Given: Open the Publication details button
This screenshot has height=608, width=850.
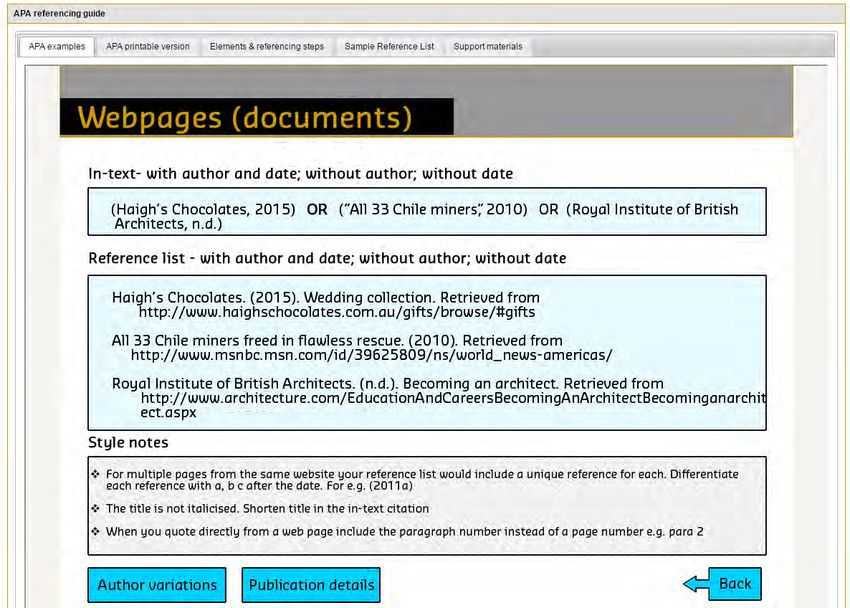Looking at the screenshot, I should coord(311,585).
